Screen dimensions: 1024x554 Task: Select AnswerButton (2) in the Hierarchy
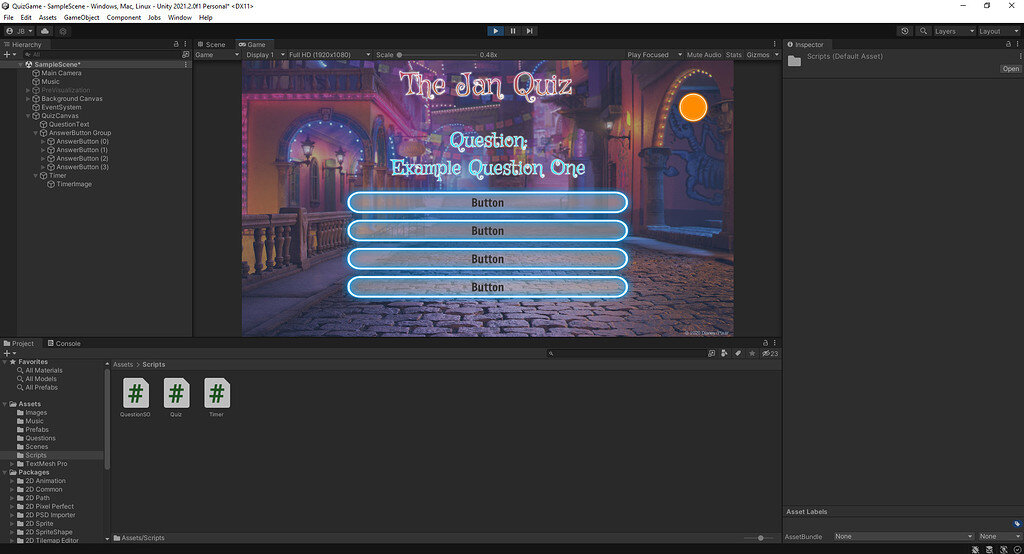coord(82,158)
